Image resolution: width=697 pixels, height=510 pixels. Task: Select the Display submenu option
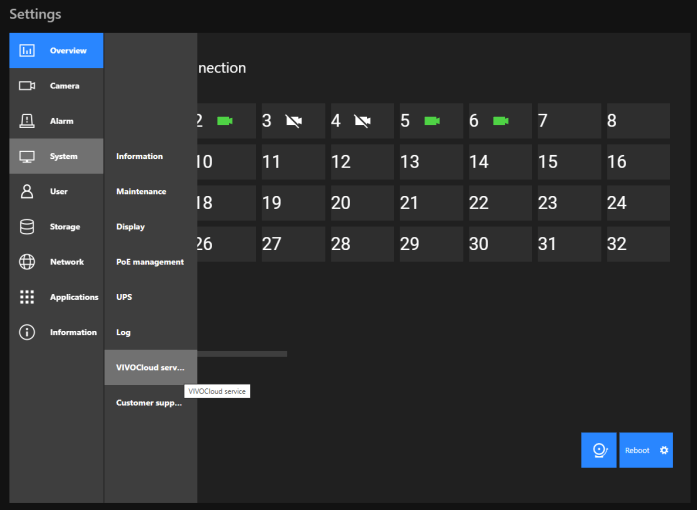click(x=131, y=227)
